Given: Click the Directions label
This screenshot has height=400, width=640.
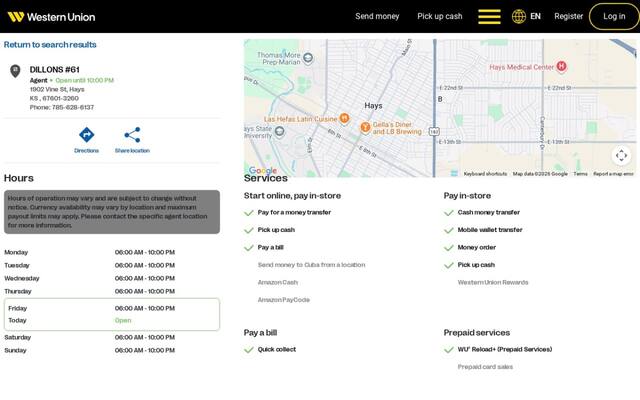Looking at the screenshot, I should click(87, 151).
